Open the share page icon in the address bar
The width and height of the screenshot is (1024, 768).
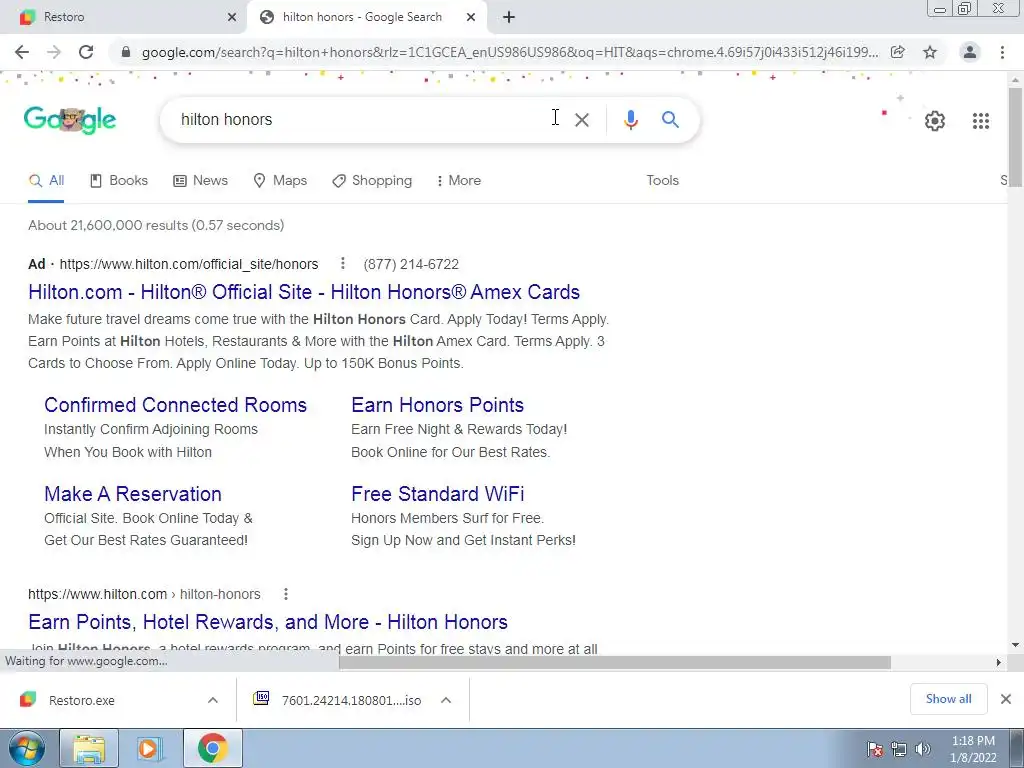tap(898, 52)
